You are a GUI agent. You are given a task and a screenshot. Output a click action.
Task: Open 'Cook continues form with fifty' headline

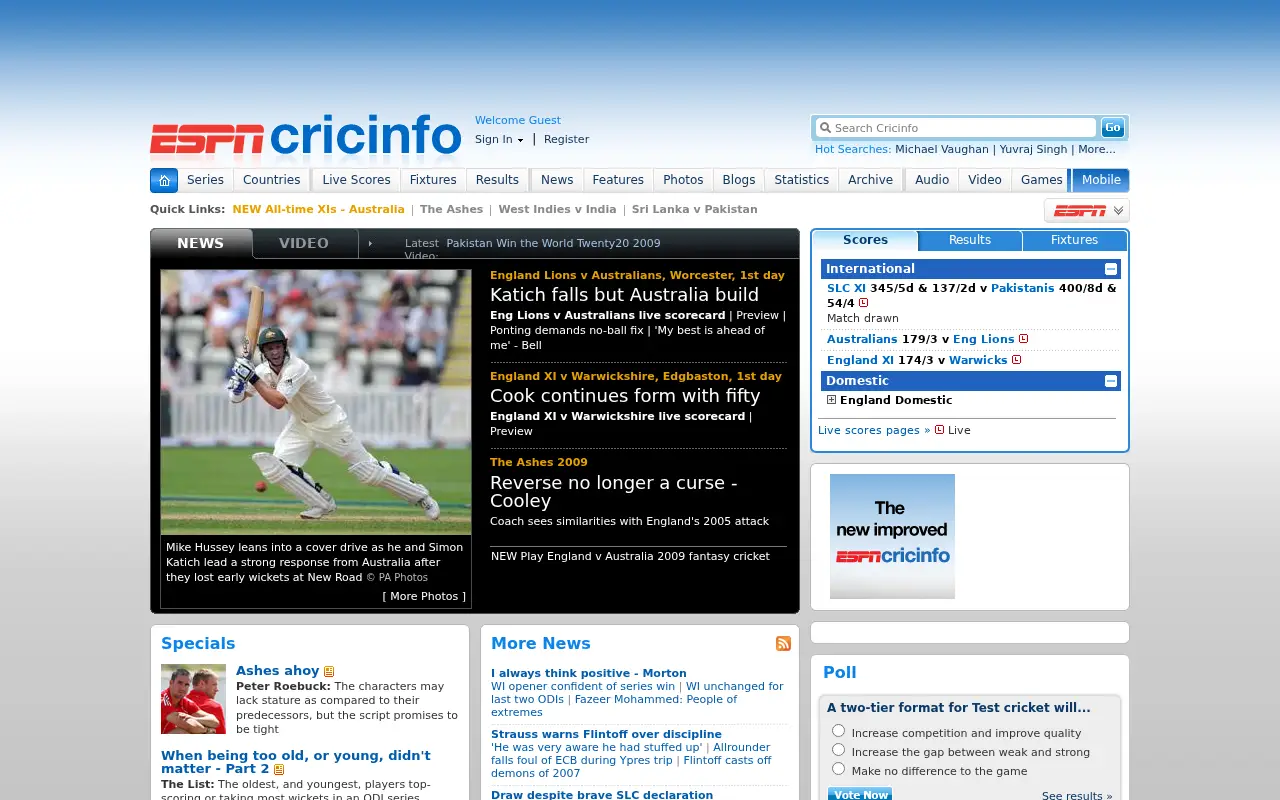pyautogui.click(x=625, y=396)
